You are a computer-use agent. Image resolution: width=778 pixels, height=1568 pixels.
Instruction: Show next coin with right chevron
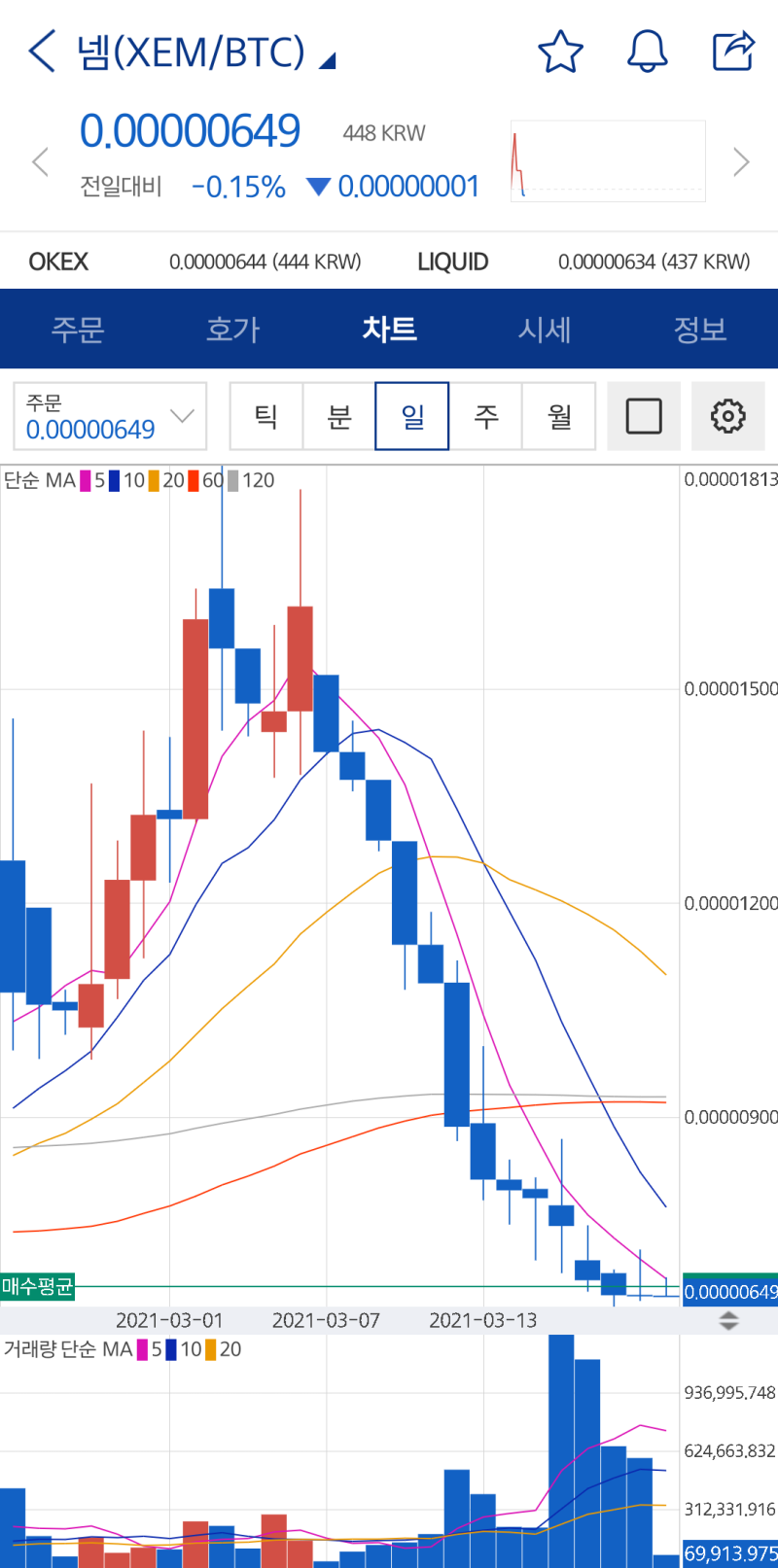pos(741,161)
